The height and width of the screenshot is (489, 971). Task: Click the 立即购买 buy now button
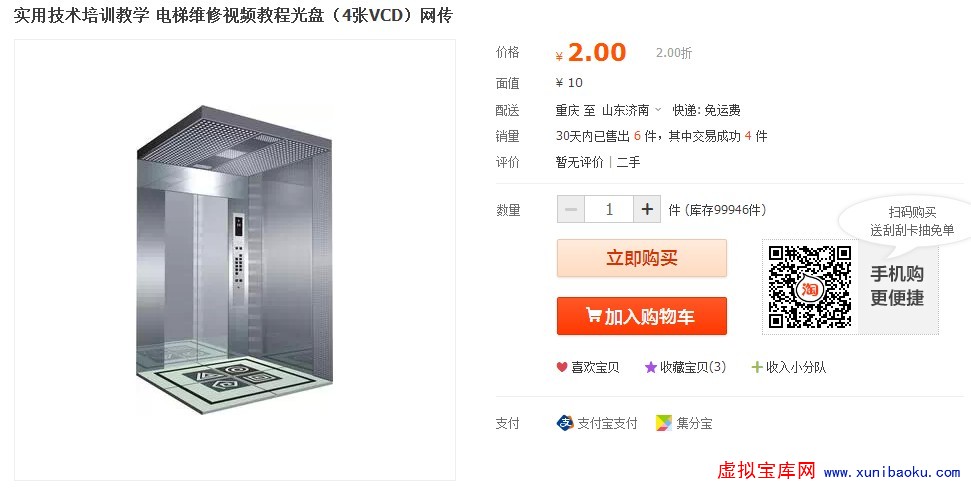click(x=642, y=257)
